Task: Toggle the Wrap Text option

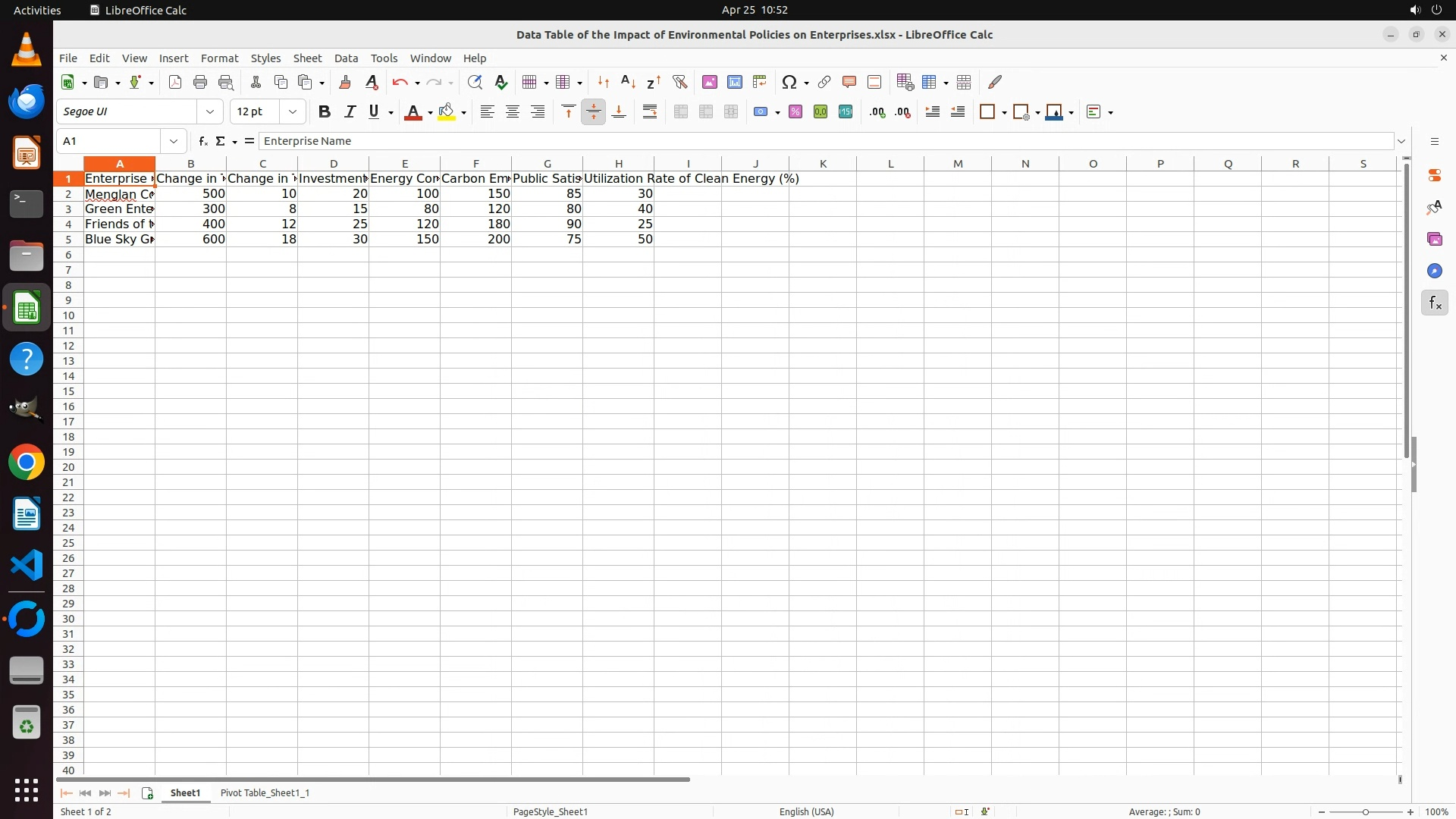Action: [650, 112]
